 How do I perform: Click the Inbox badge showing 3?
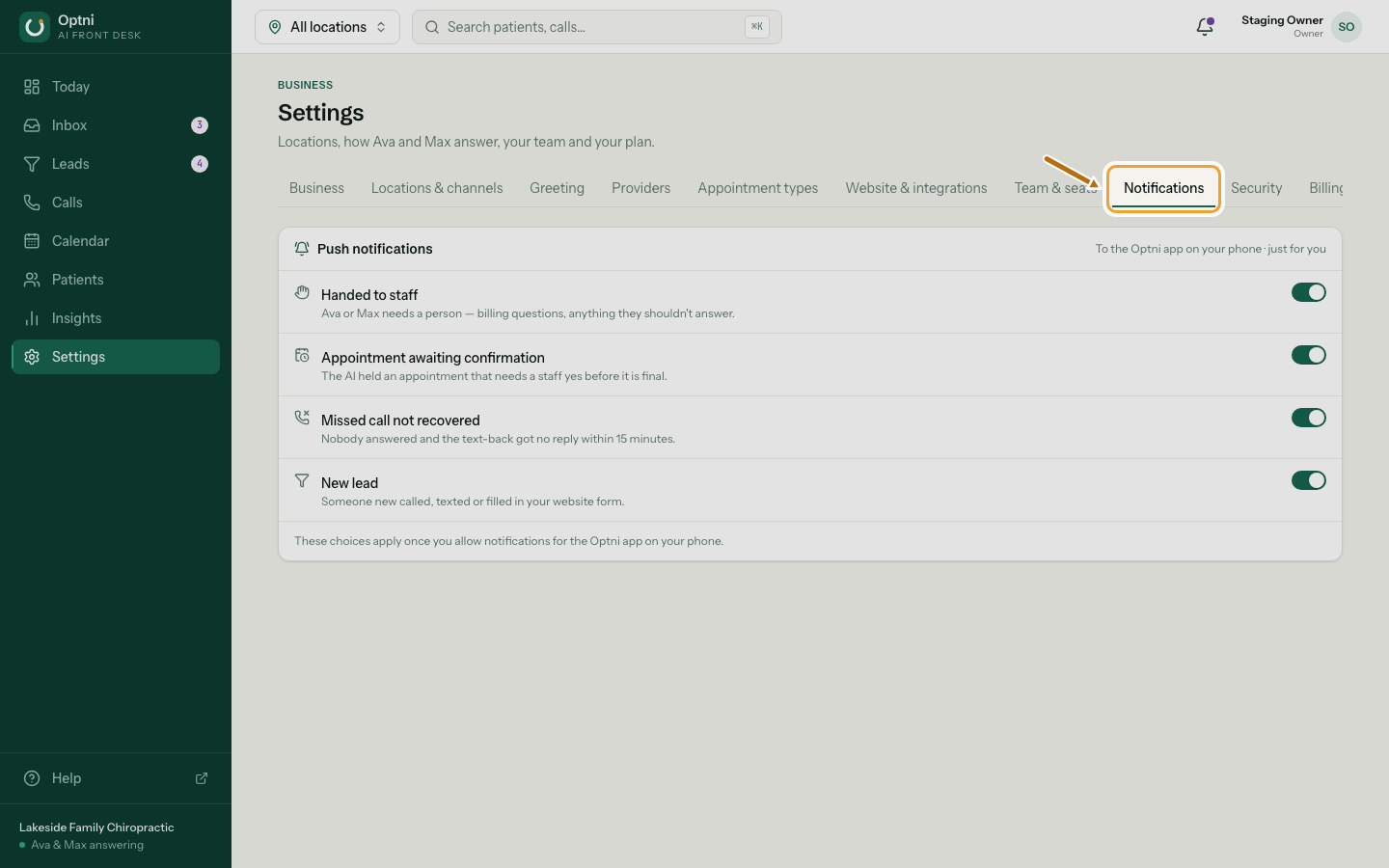point(200,125)
